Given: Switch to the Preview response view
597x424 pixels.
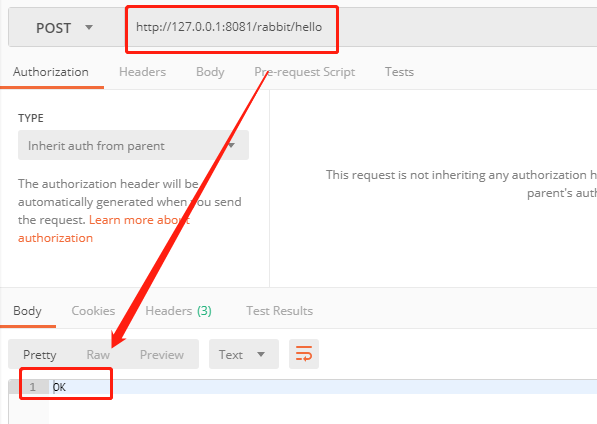Looking at the screenshot, I should (x=162, y=354).
